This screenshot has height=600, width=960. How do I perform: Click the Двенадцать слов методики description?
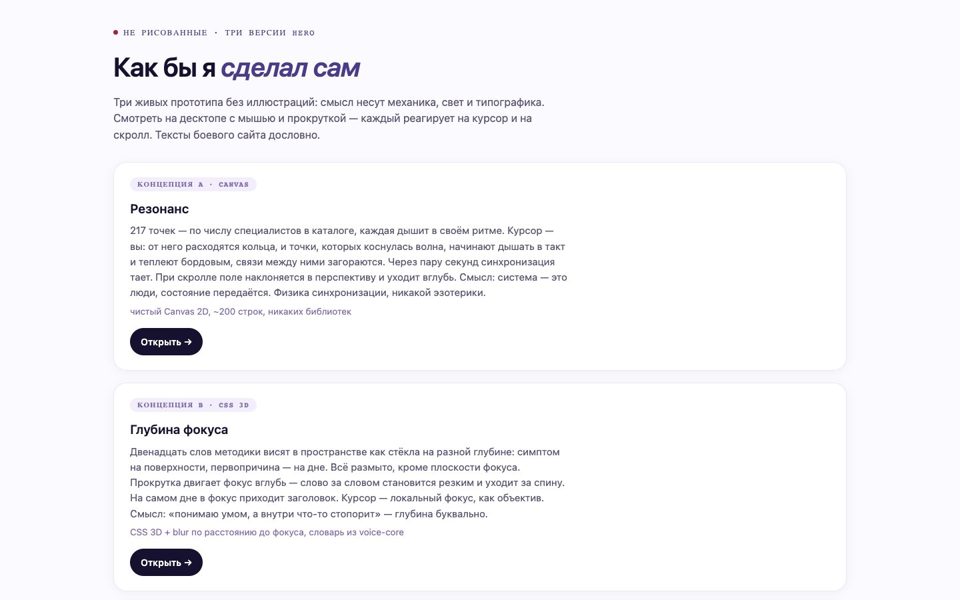347,482
